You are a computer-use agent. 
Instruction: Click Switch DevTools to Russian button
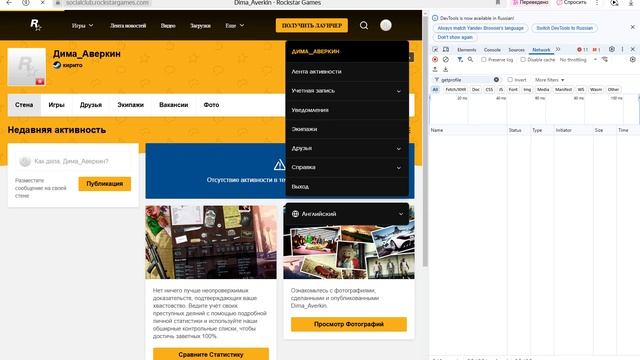click(564, 28)
